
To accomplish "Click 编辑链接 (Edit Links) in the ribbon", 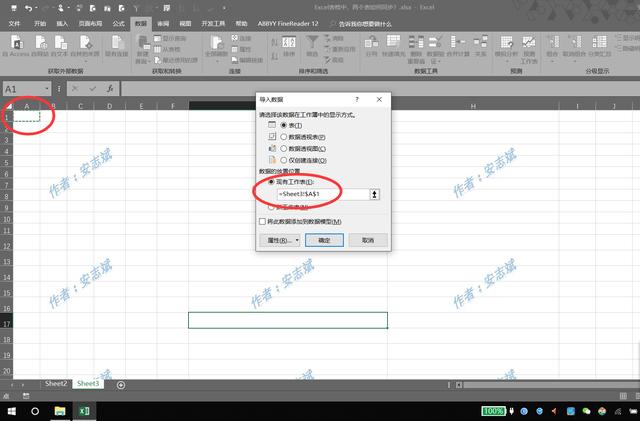I will point(247,60).
